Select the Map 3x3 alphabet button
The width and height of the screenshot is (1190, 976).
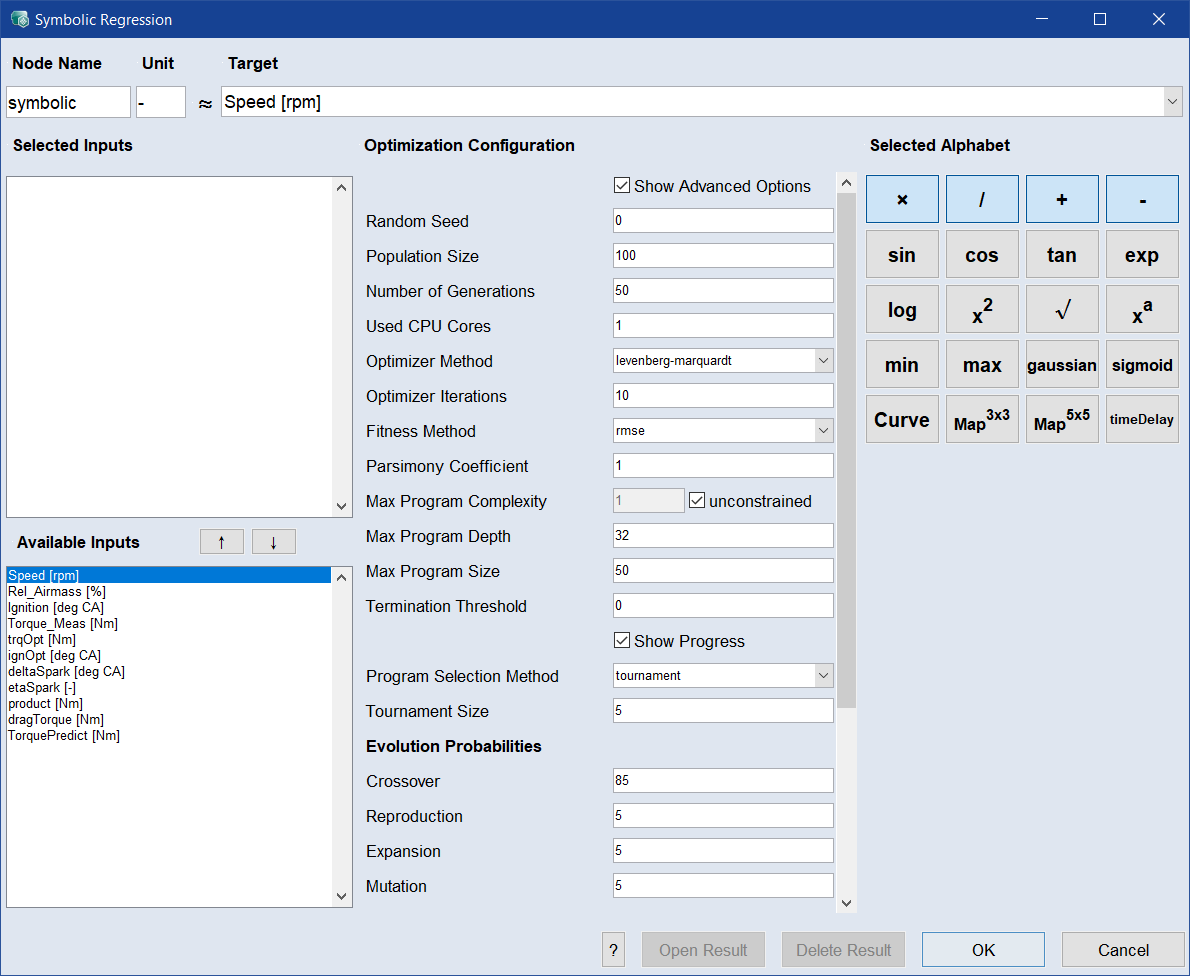tap(982, 419)
